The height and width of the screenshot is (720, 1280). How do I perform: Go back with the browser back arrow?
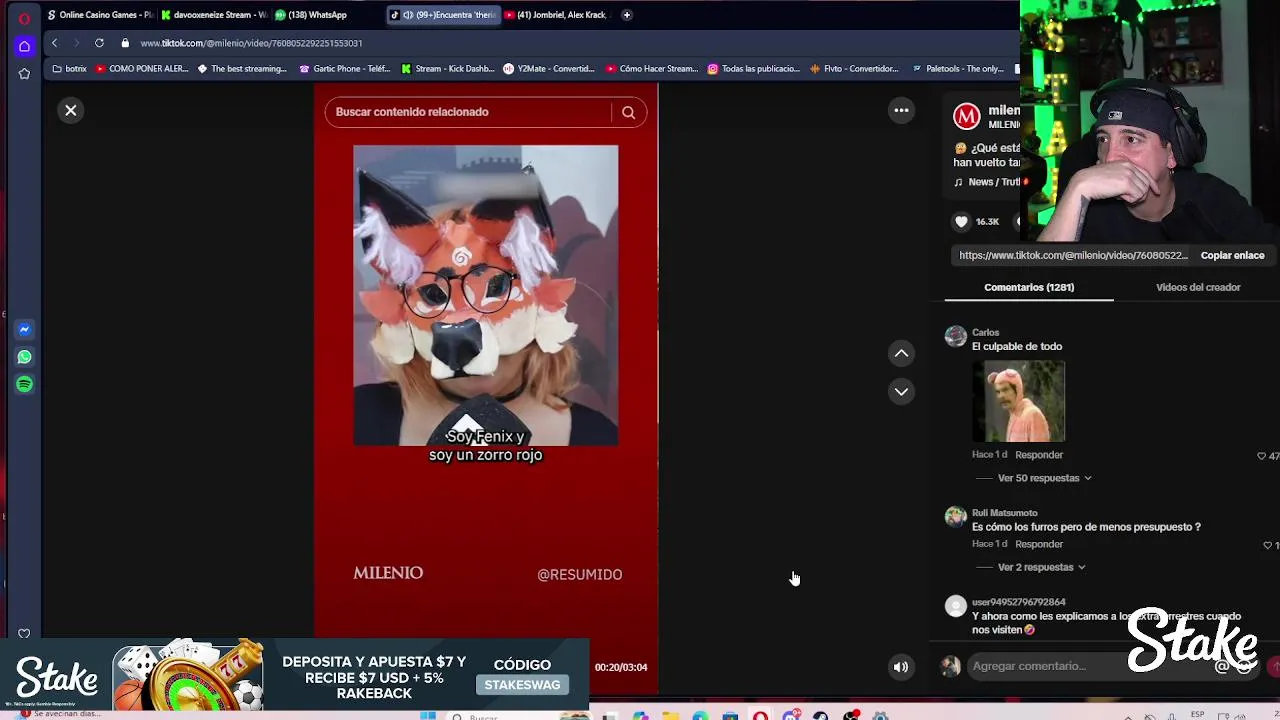tap(54, 43)
